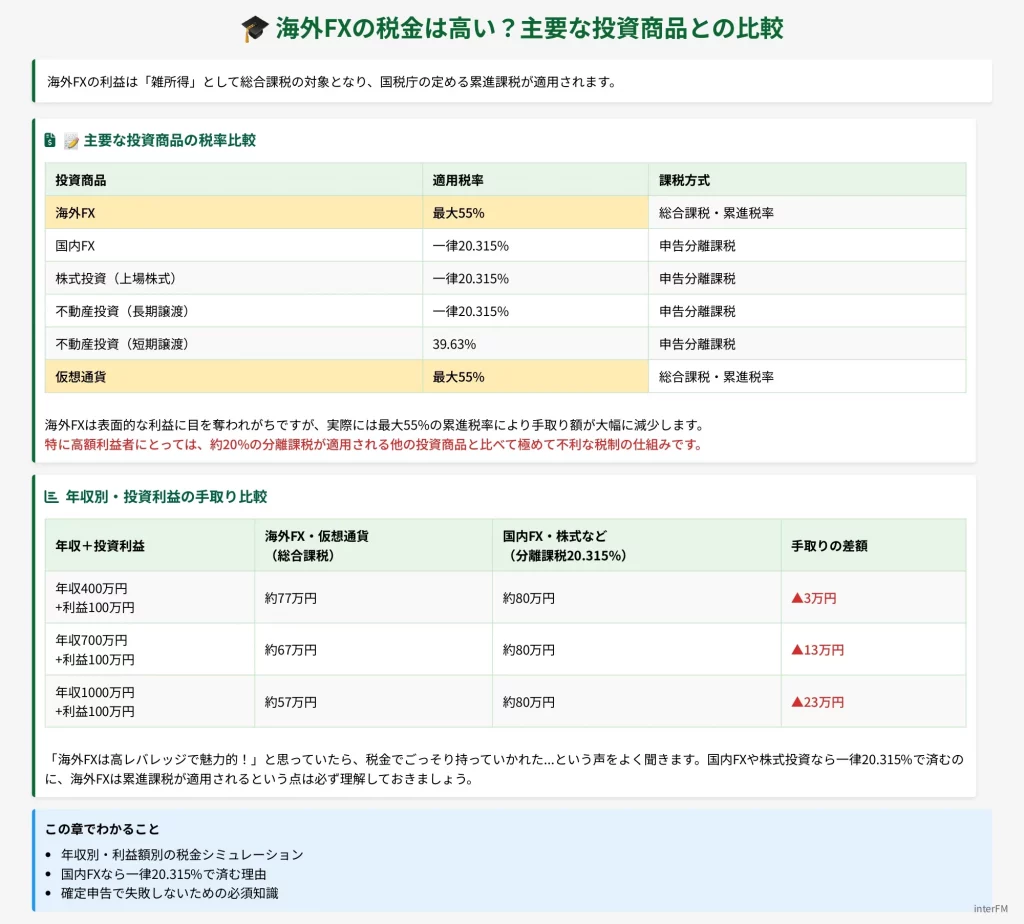The image size is (1024, 924).
Task: Click the chart icon beside 年収別・投資利益の手取り比較
Action: pyautogui.click(x=51, y=497)
